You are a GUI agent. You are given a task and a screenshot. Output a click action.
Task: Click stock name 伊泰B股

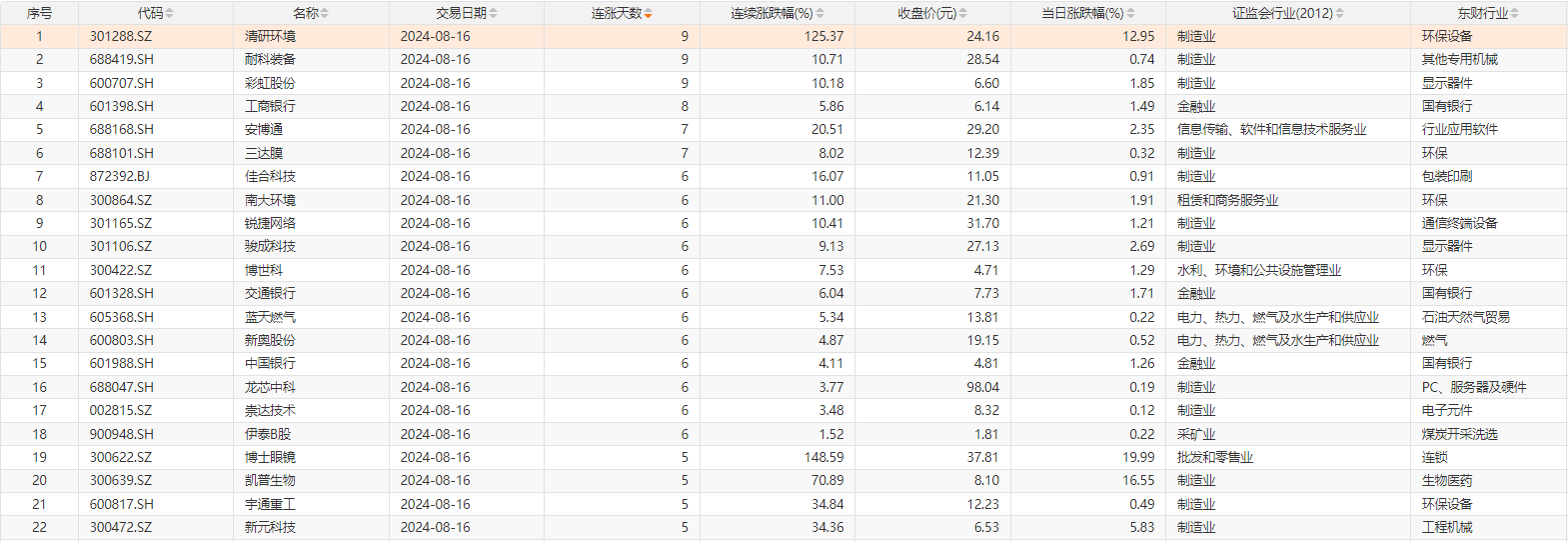pos(268,434)
